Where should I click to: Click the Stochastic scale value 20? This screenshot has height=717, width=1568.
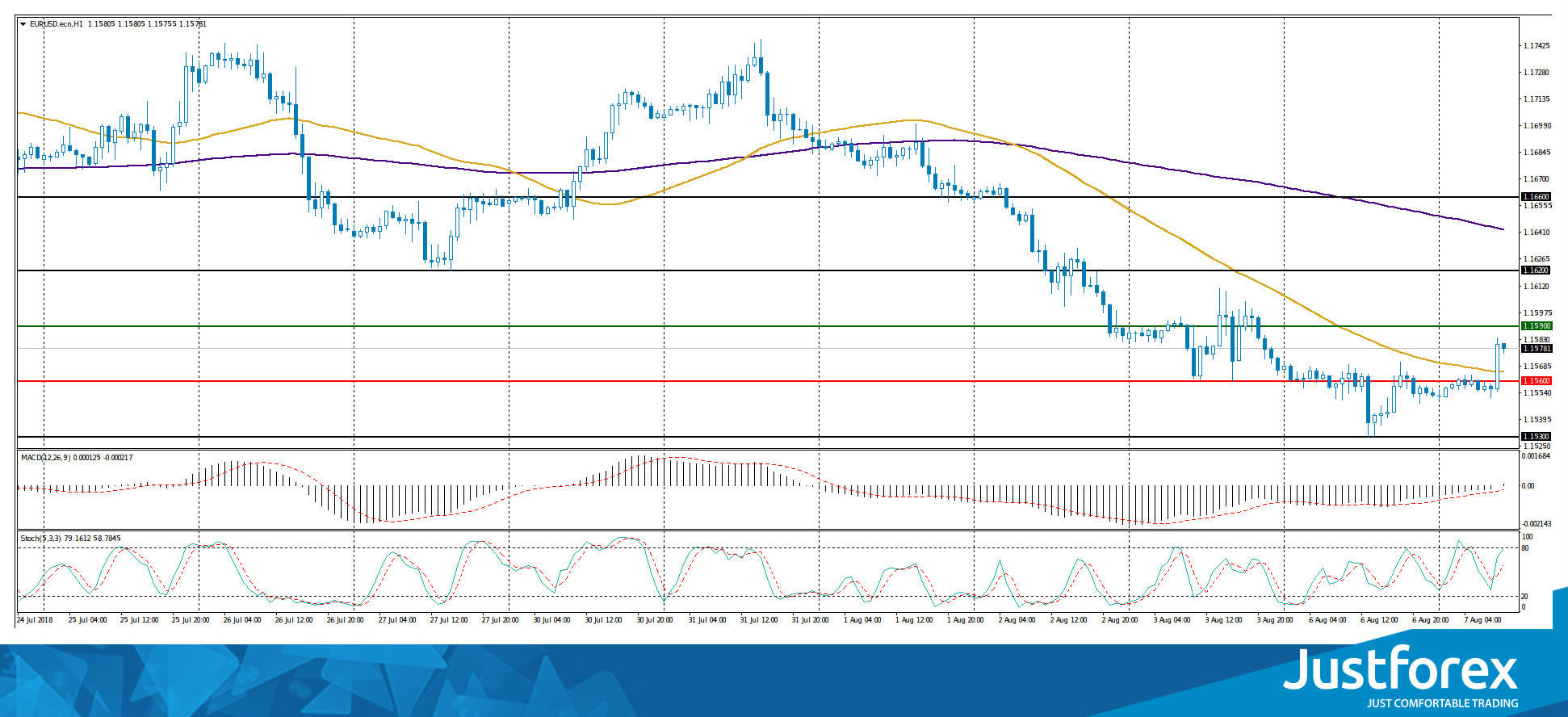coord(1525,596)
